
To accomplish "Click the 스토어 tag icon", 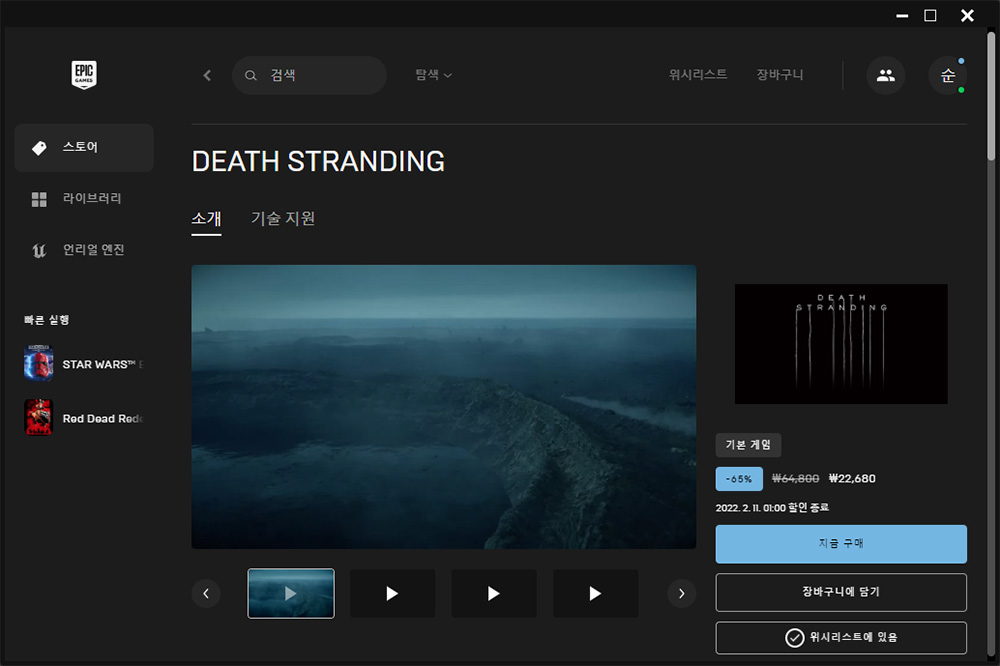I will pyautogui.click(x=39, y=148).
